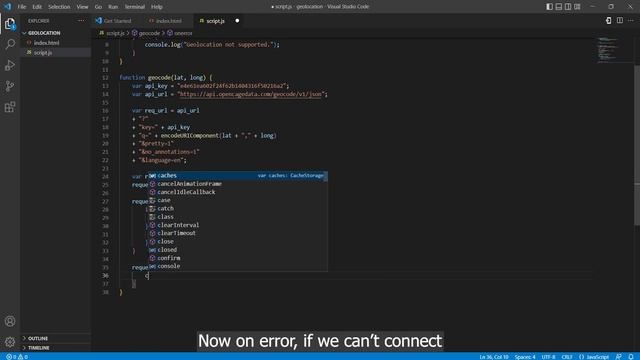Screen dimensions: 640x360
Task: Click the Spaces: 4 indentation setting
Action: pyautogui.click(x=525, y=357)
